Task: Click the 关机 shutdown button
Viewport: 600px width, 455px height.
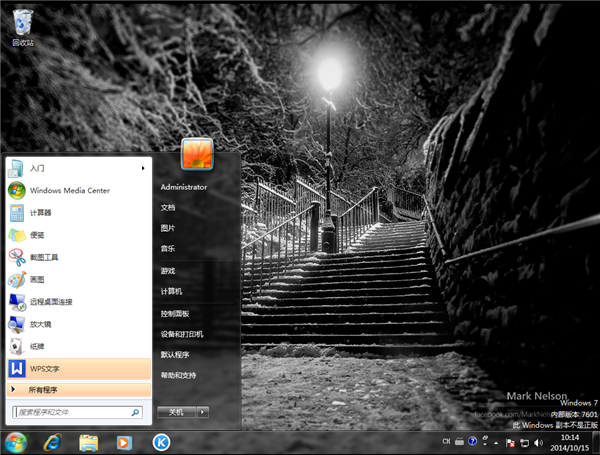Action: point(176,411)
